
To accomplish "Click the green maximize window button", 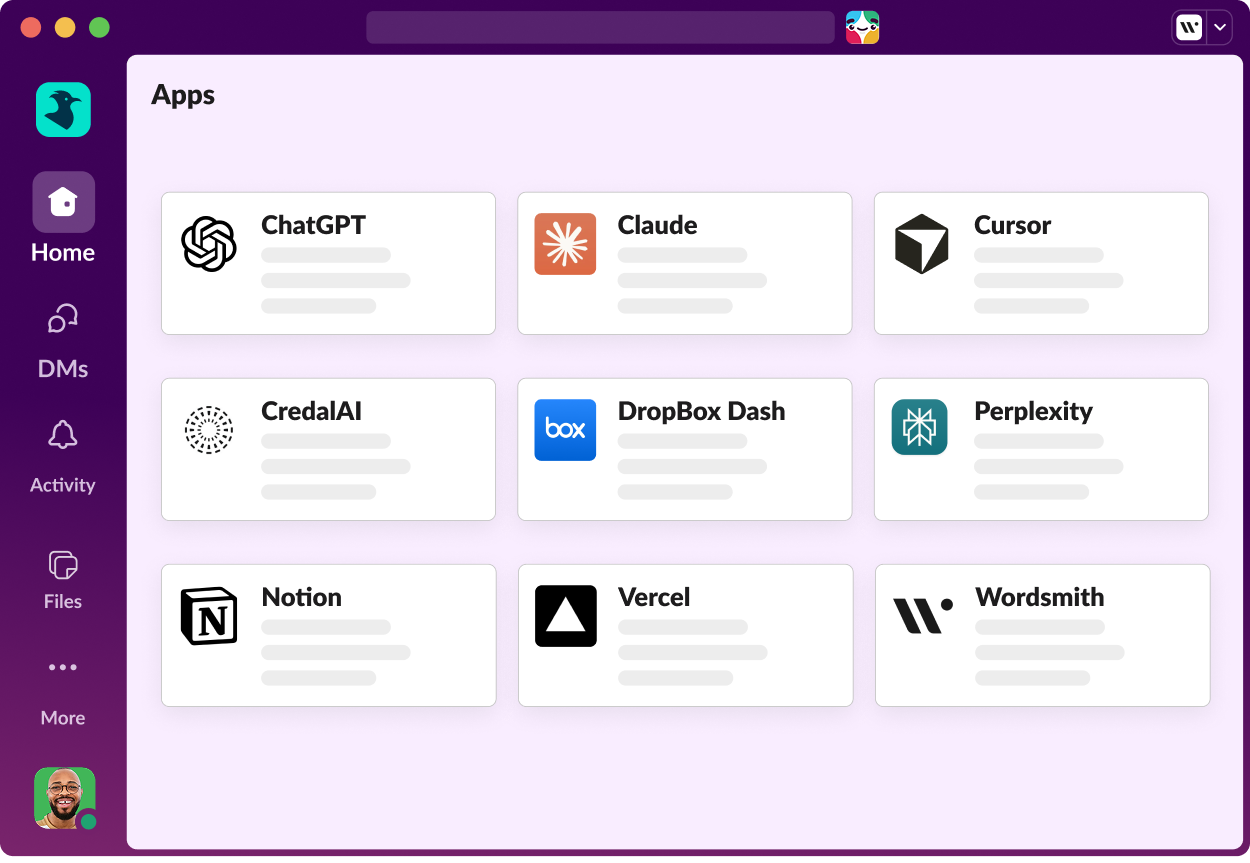I will click(x=99, y=27).
